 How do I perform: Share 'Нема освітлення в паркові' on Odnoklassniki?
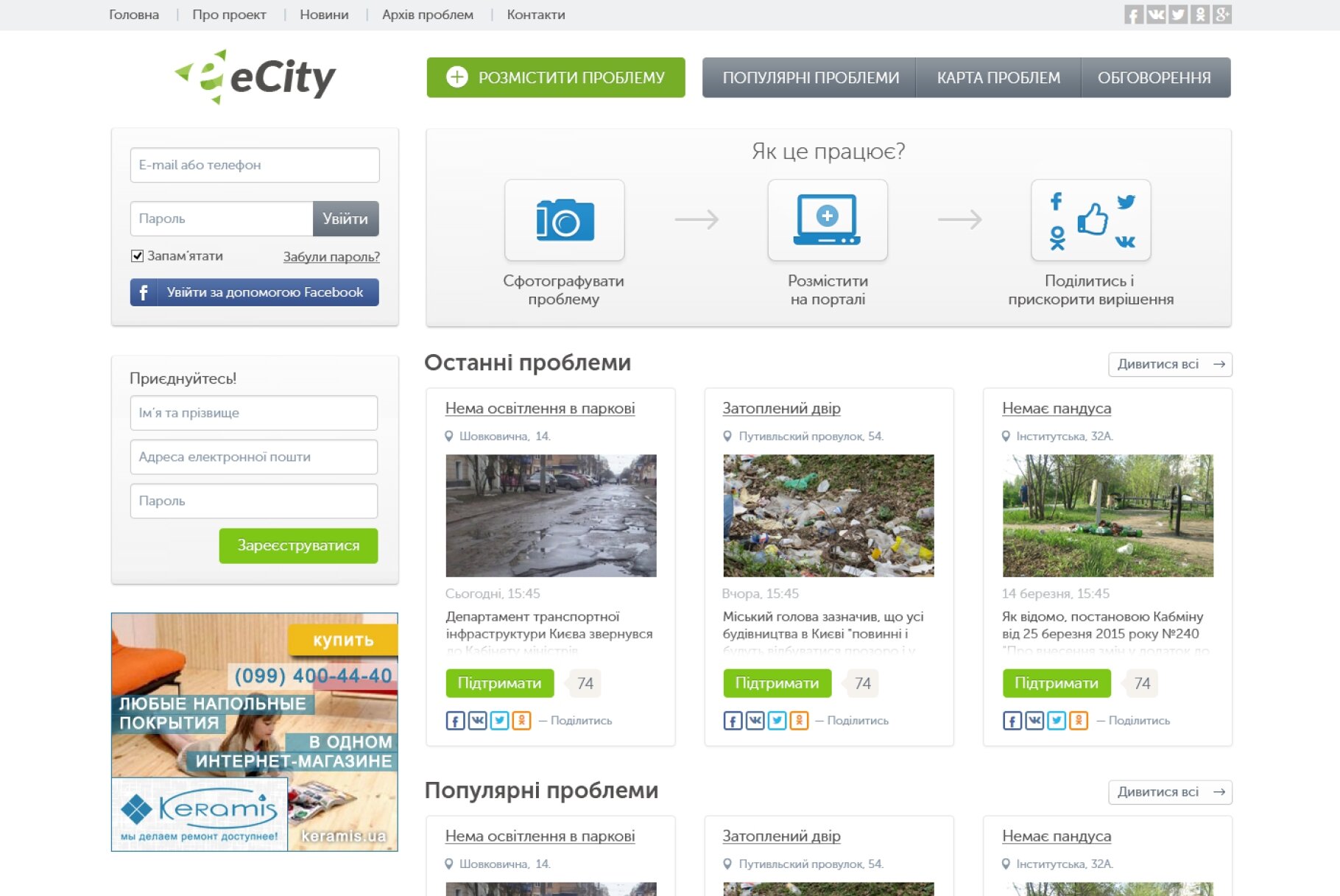521,720
